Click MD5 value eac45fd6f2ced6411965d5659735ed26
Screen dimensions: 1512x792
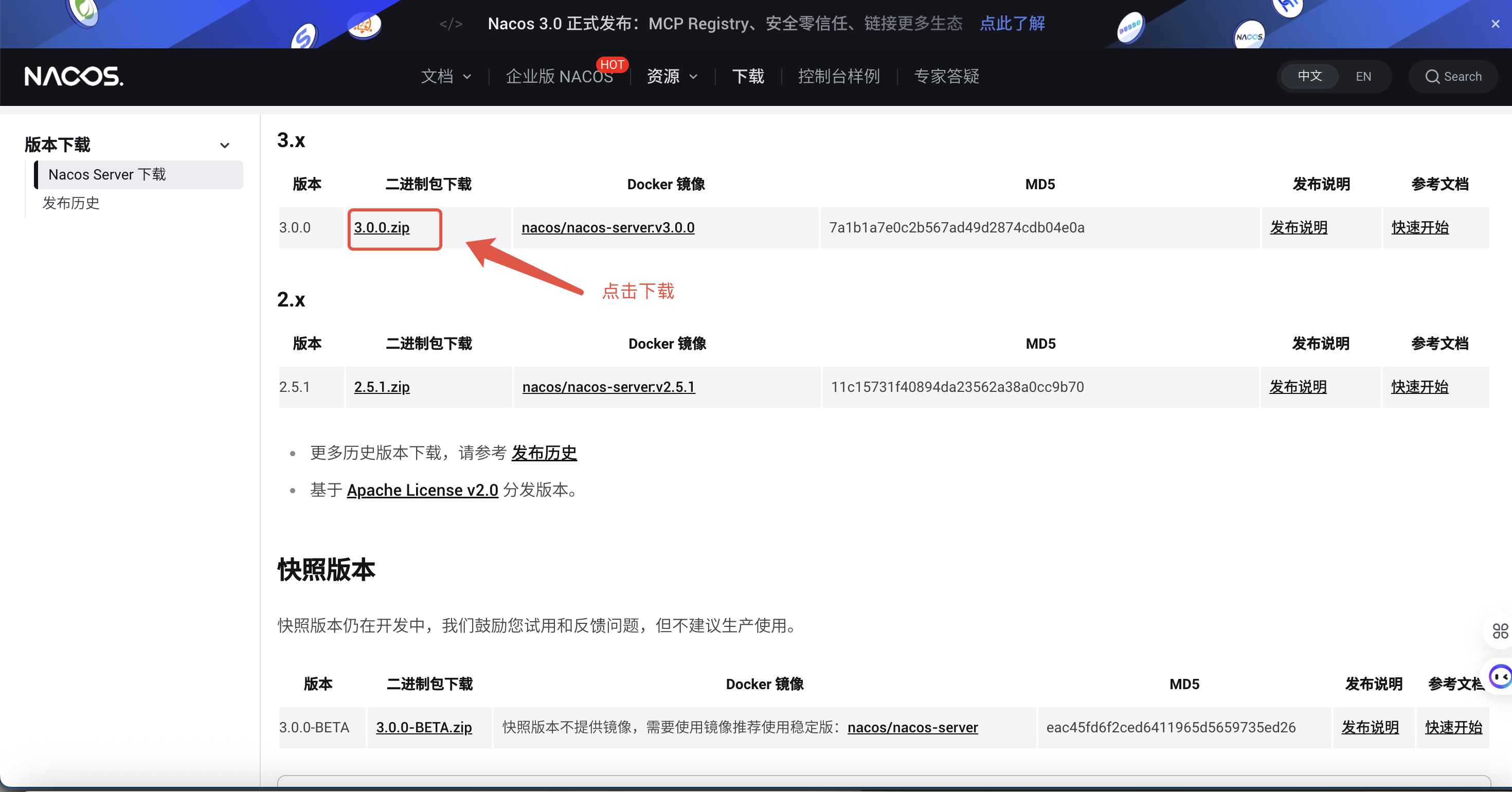point(1171,727)
